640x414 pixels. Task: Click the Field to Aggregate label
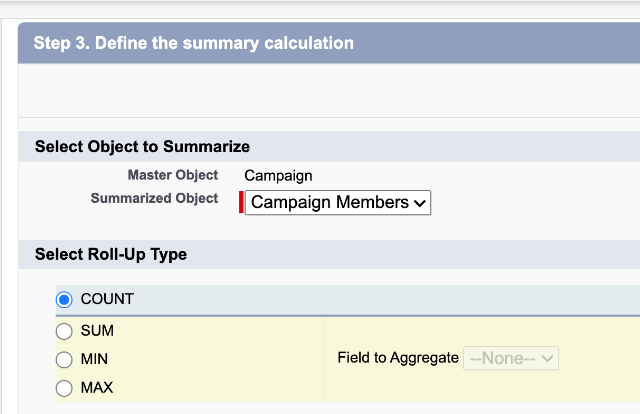tap(398, 358)
